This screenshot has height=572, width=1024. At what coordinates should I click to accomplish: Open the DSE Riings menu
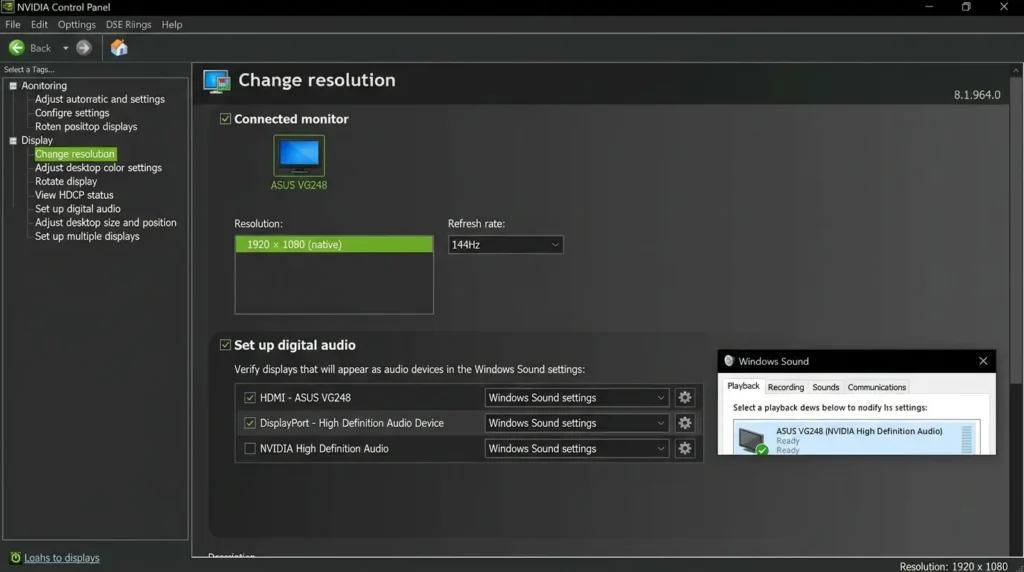(128, 24)
